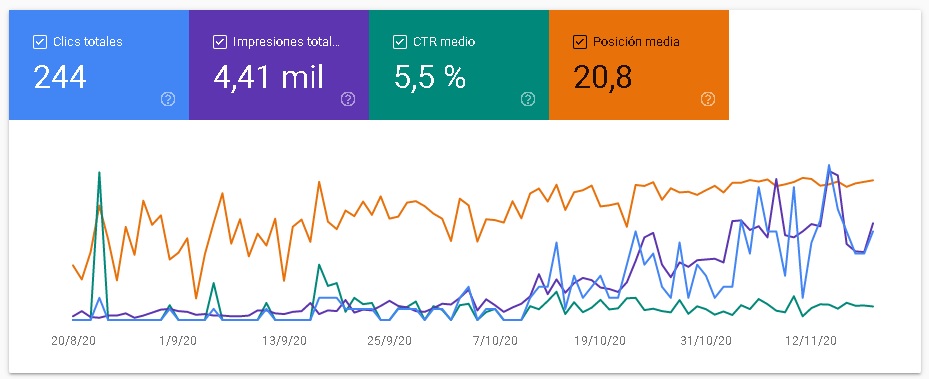Click the 13/9/20 date axis label
Image resolution: width=929 pixels, height=379 pixels.
click(284, 341)
